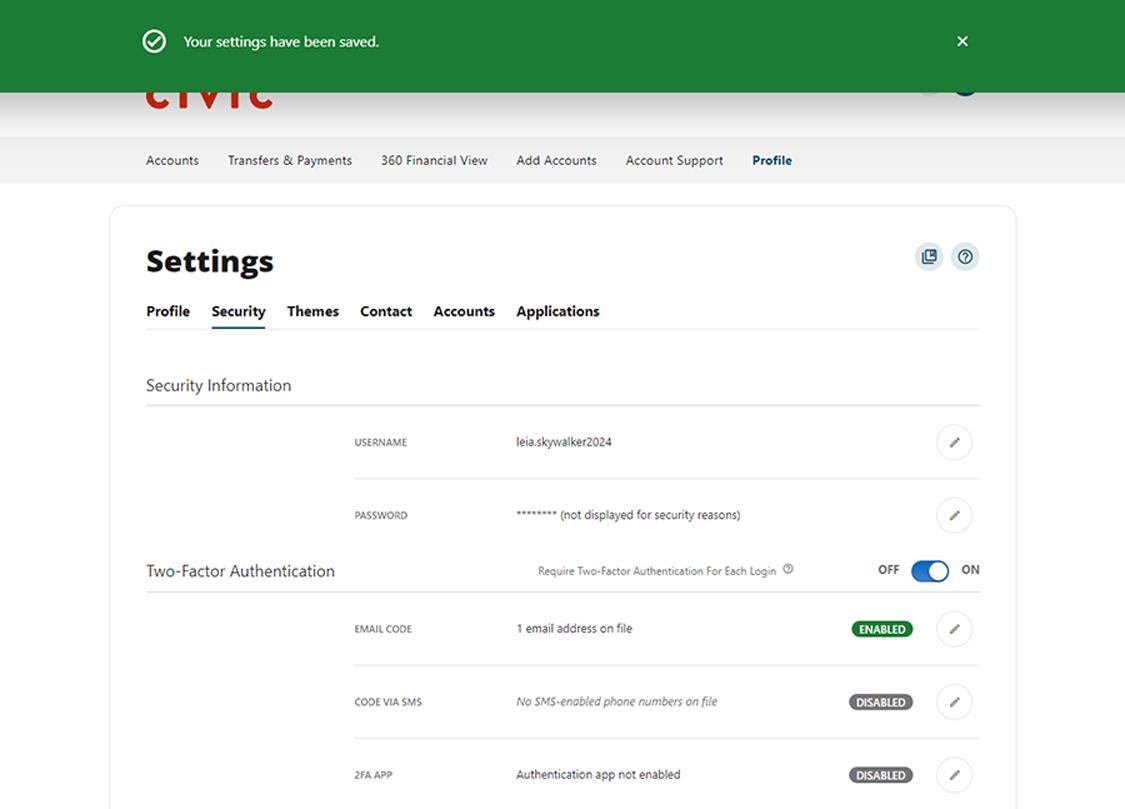Click the ON label beside the toggle

point(970,569)
